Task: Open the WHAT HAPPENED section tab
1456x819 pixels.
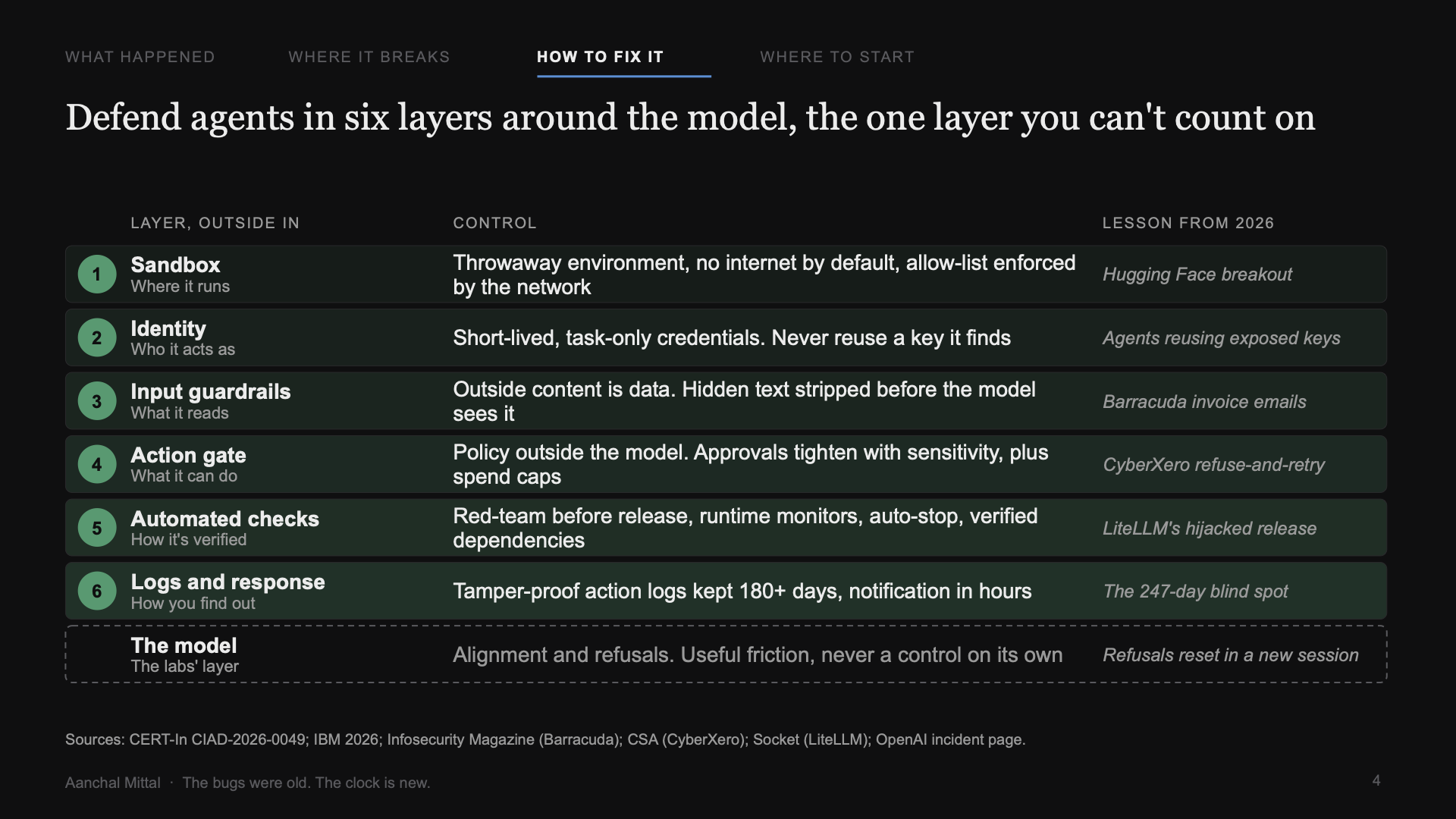Action: 140,57
